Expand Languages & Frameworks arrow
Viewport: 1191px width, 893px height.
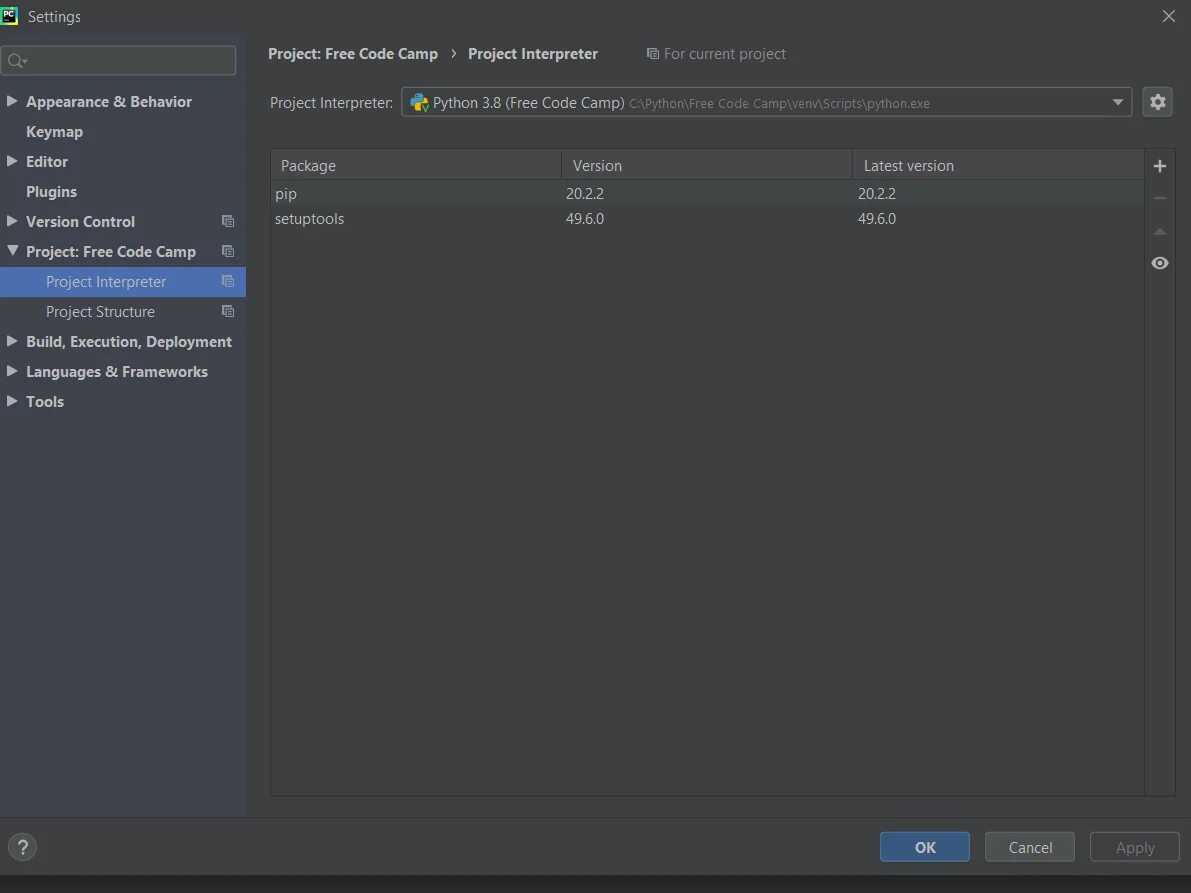point(12,371)
